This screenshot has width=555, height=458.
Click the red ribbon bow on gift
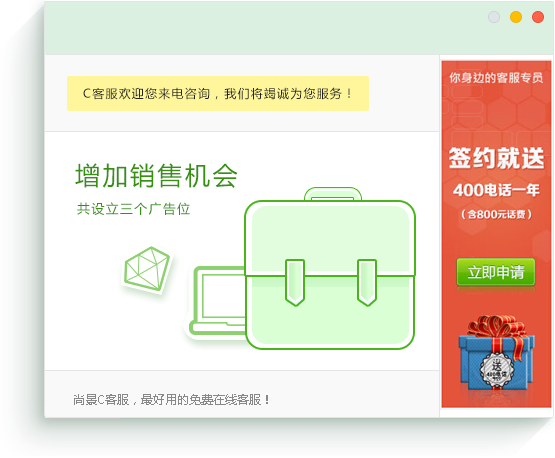[496, 330]
